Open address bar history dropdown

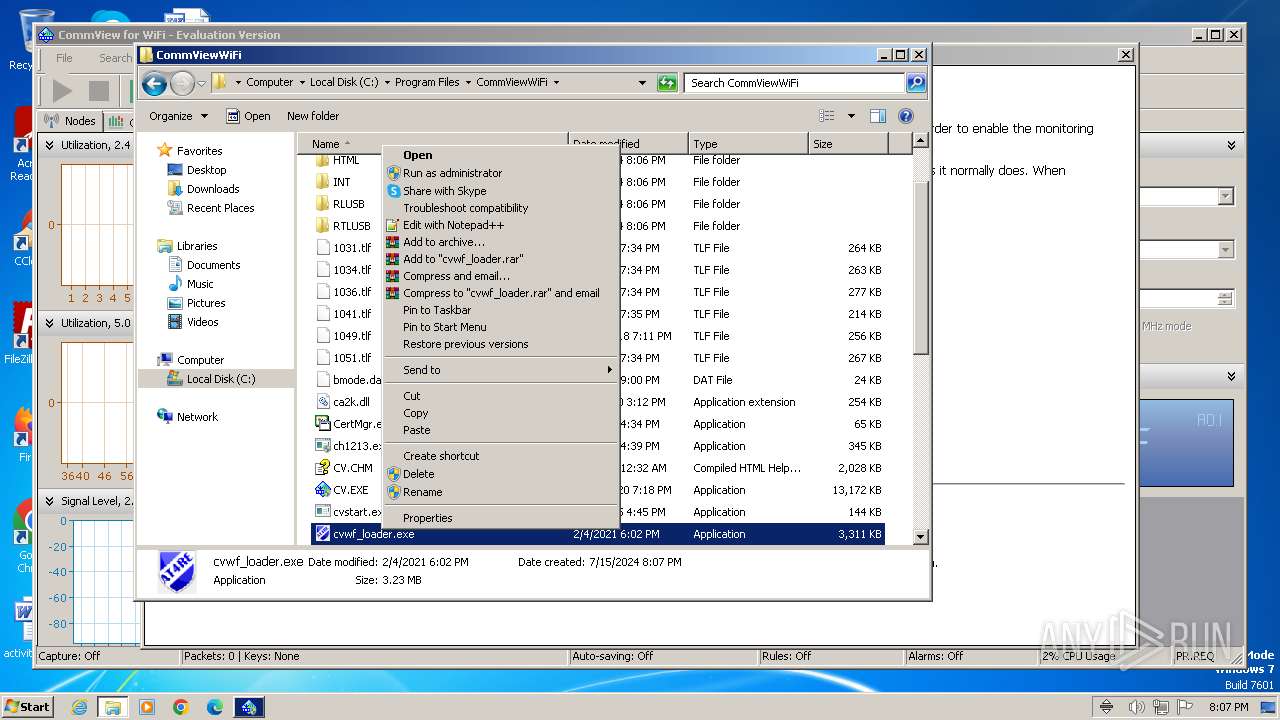[x=642, y=83]
